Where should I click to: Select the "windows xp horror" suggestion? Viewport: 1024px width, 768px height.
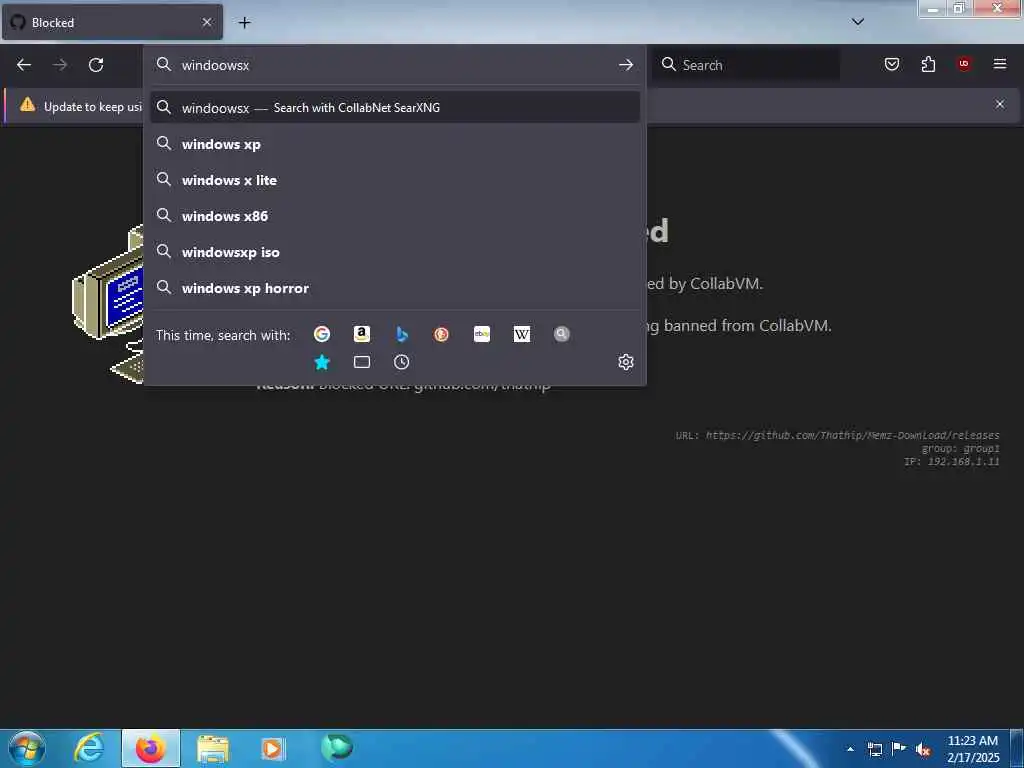(394, 288)
